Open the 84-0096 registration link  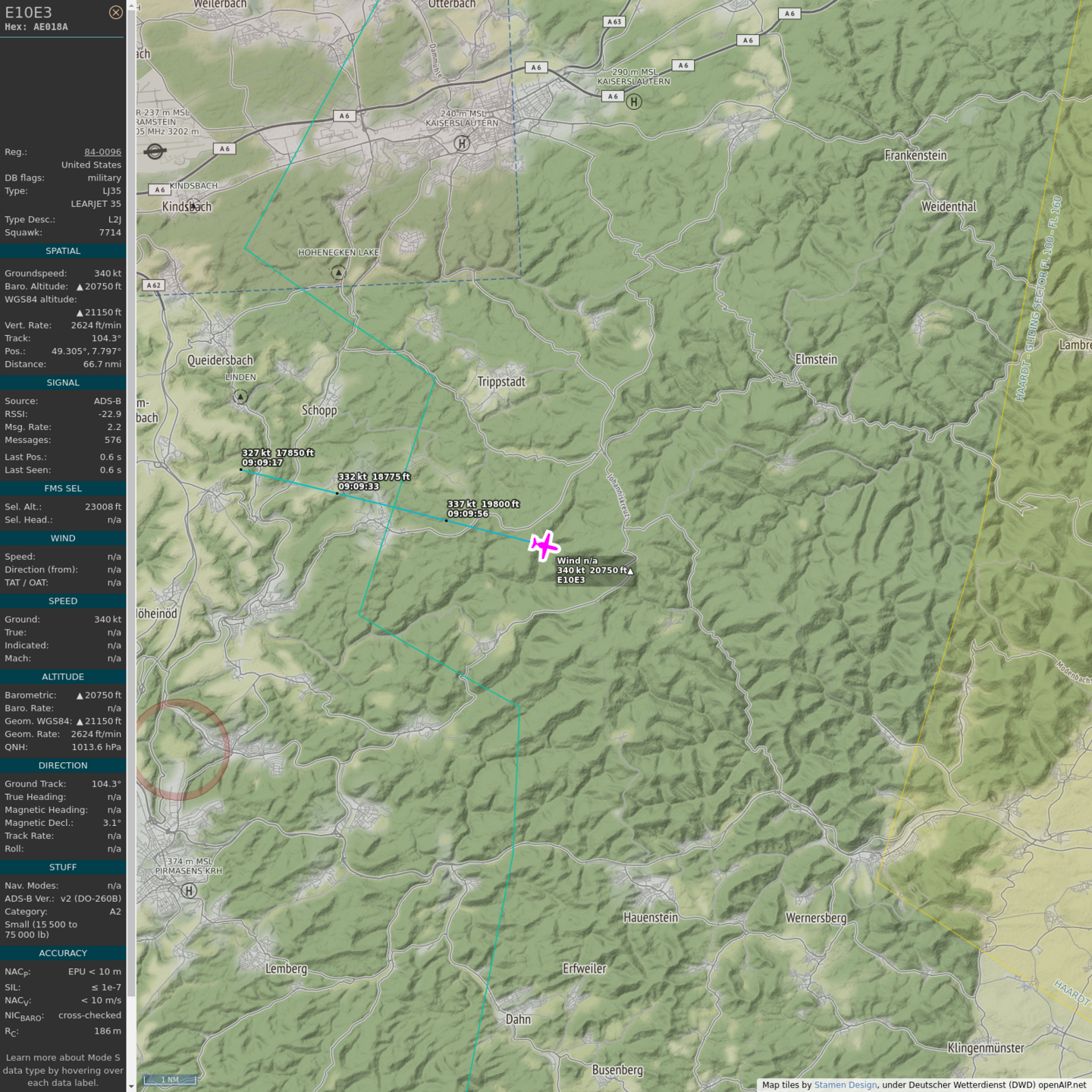pos(102,152)
